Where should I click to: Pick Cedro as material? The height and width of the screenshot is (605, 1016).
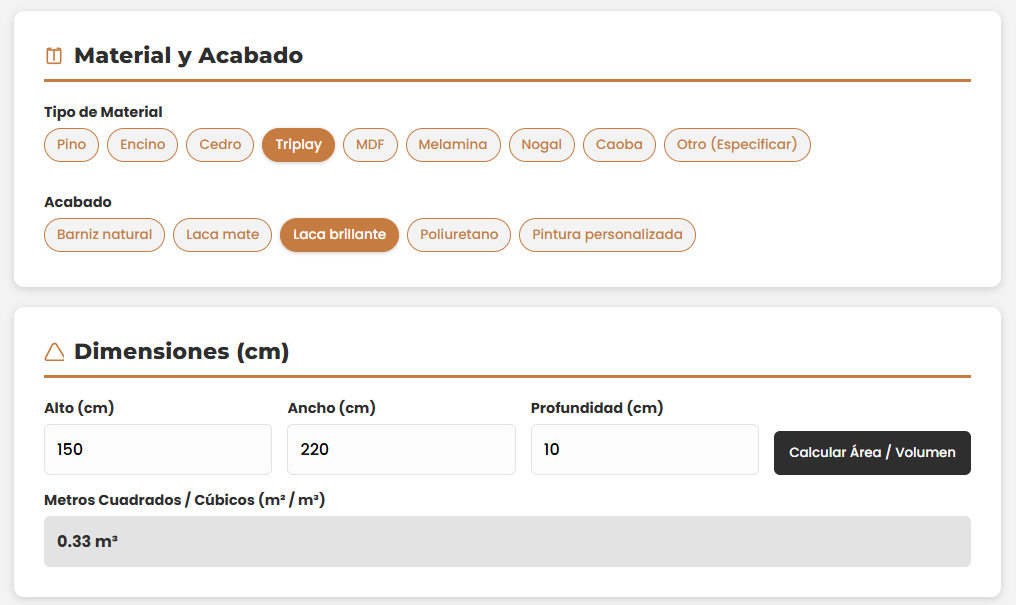(x=220, y=145)
